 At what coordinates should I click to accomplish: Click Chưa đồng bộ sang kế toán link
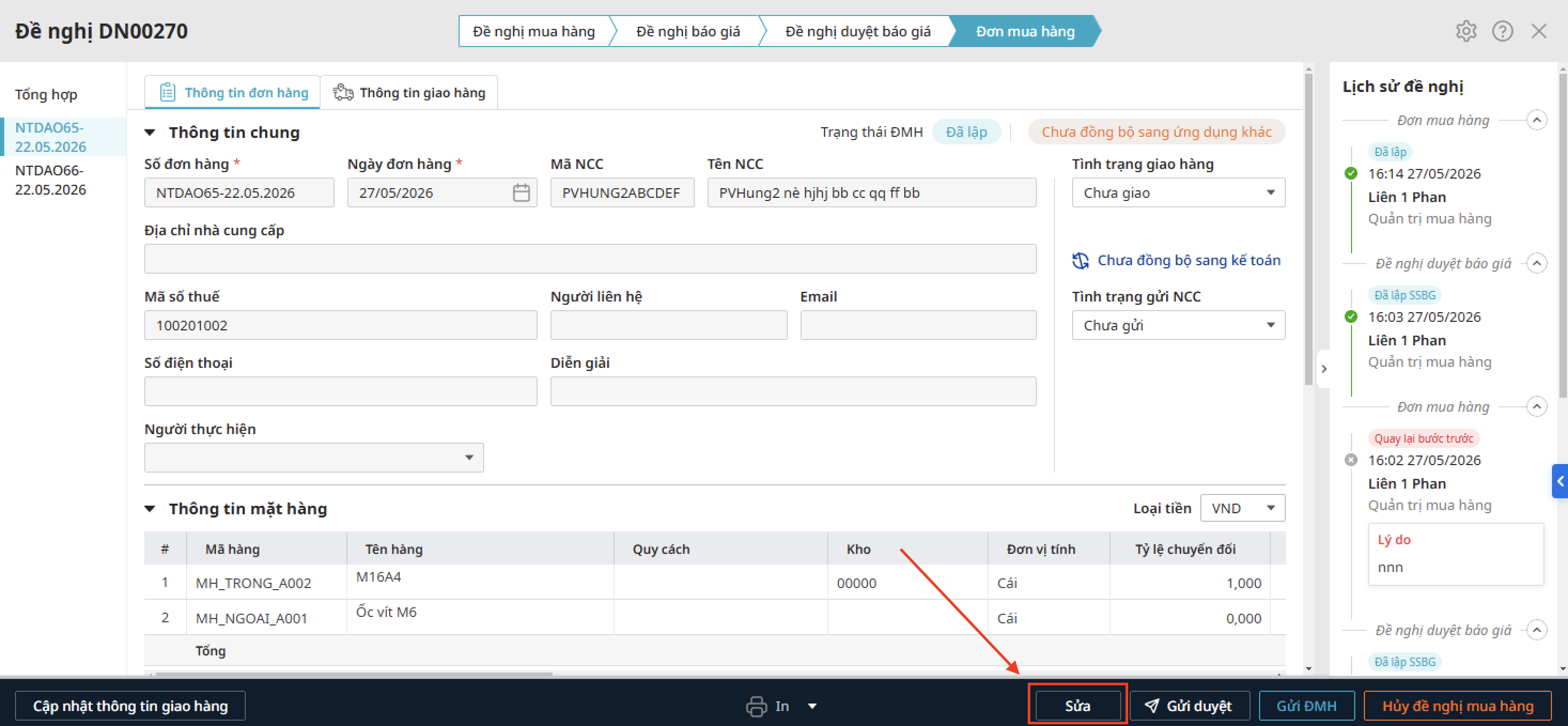click(x=1189, y=260)
